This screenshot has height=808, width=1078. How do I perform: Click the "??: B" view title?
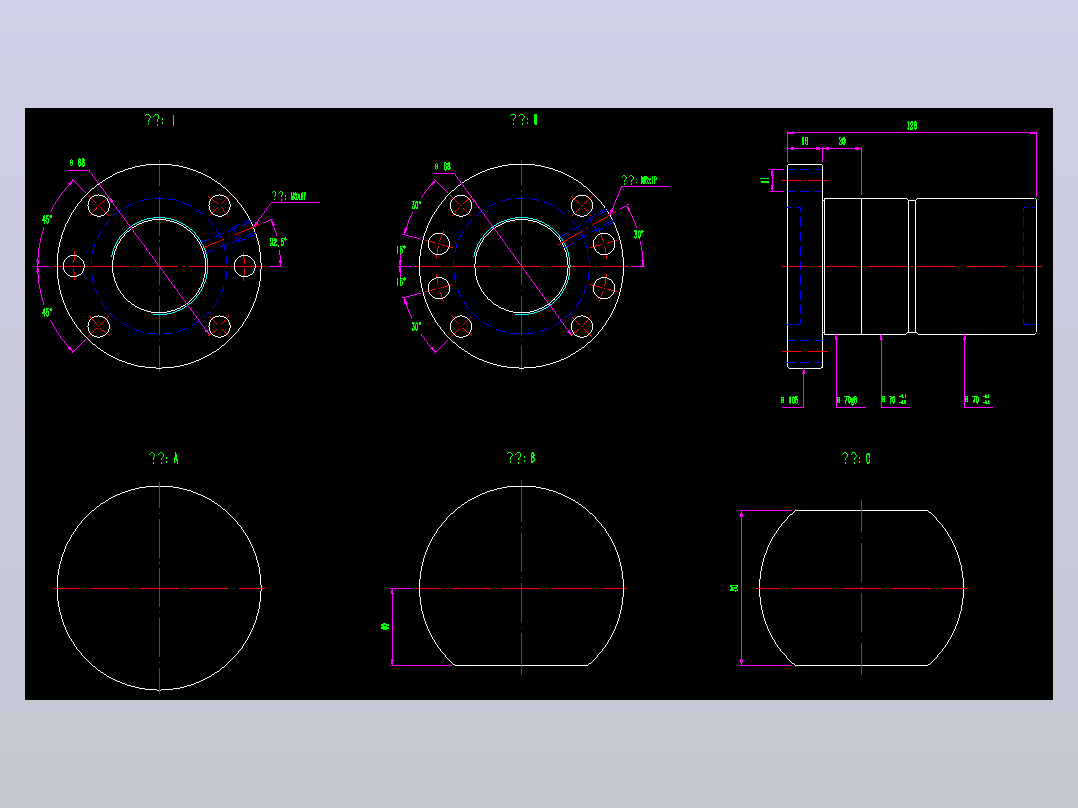coord(521,458)
